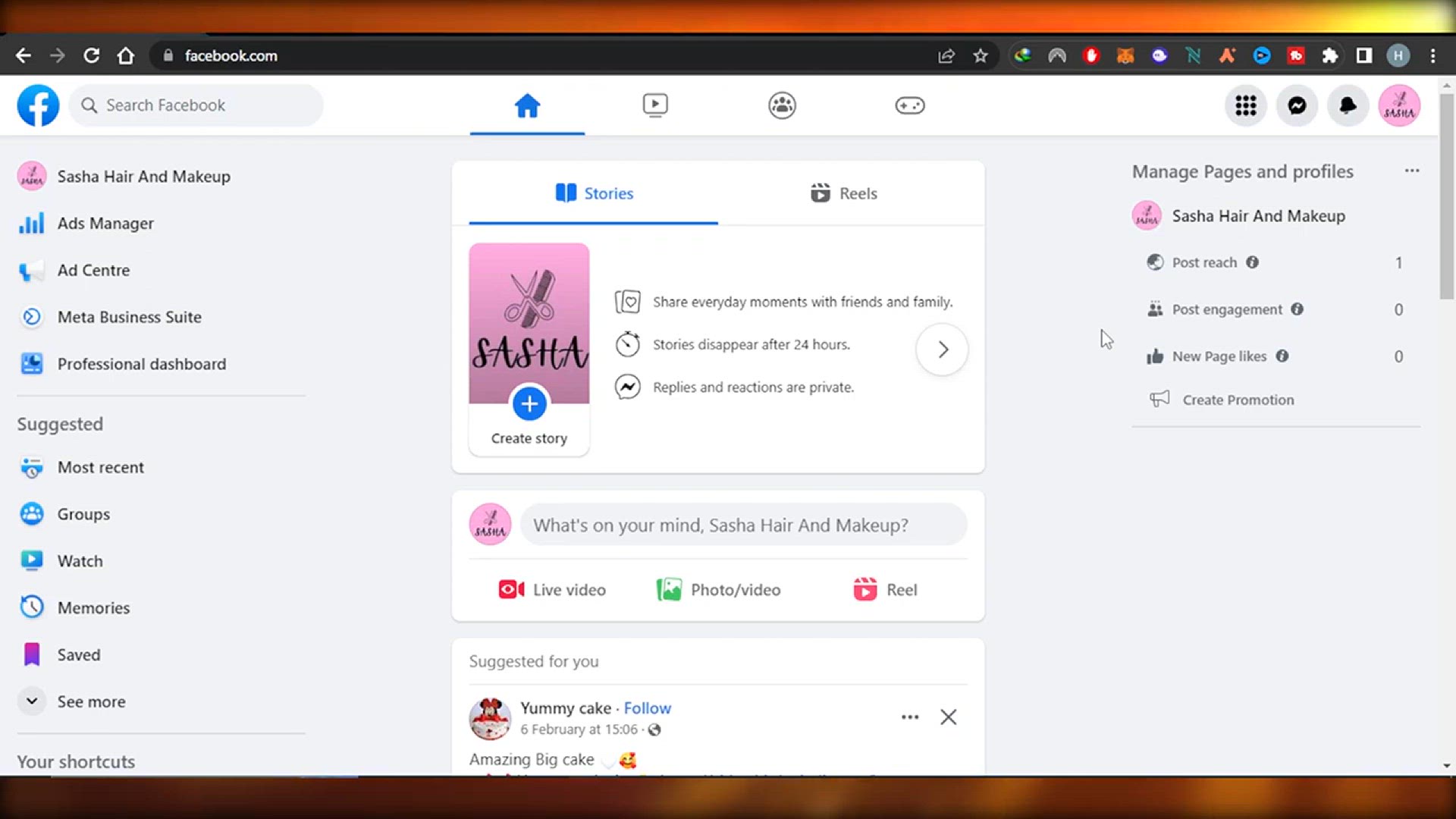This screenshot has width=1456, height=819.
Task: Click the Post reach row
Action: point(1274,262)
